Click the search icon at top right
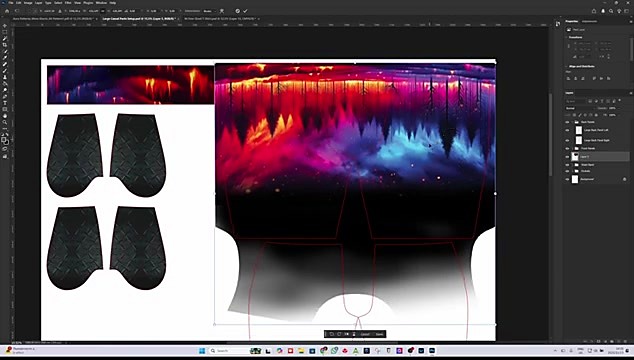The height and width of the screenshot is (360, 634). click(x=611, y=11)
